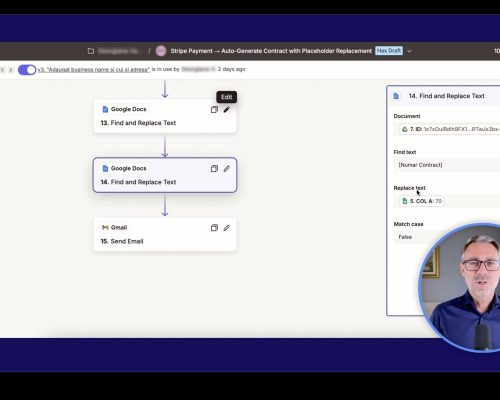Click the owner avatar beside Zap title
This screenshot has width=500, height=400.
click(161, 51)
